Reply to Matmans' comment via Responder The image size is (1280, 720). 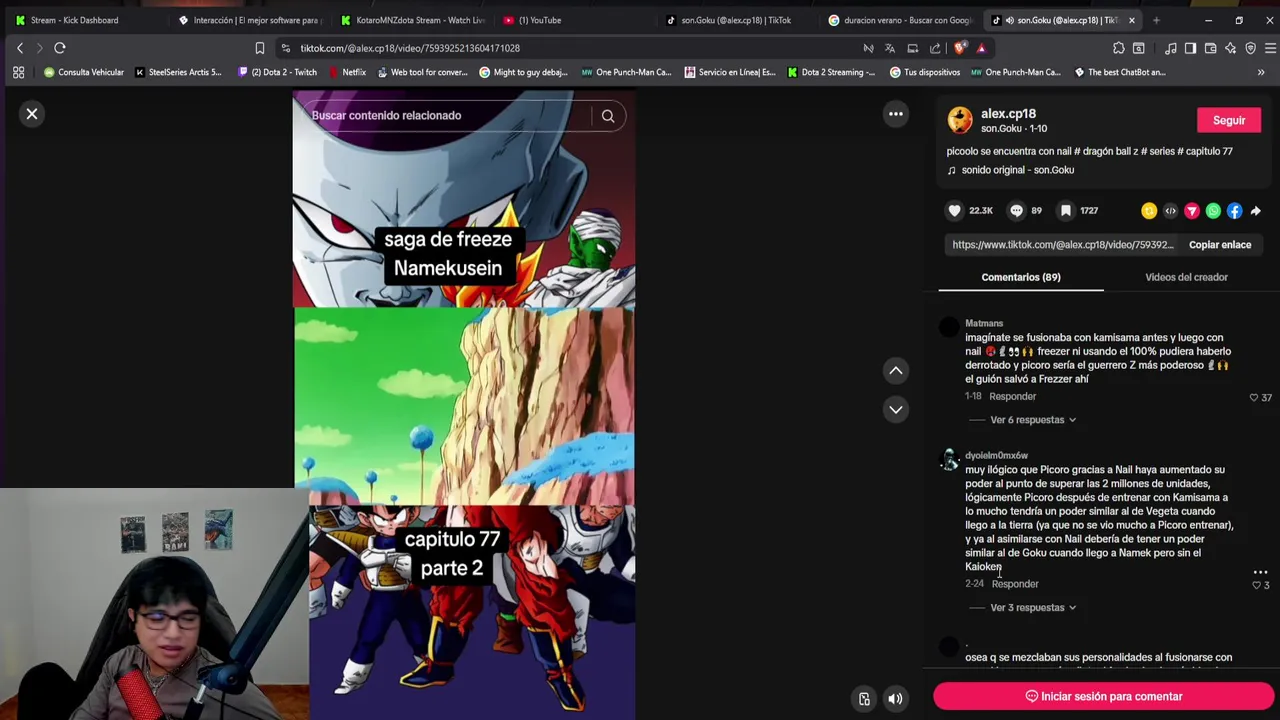click(x=1012, y=397)
